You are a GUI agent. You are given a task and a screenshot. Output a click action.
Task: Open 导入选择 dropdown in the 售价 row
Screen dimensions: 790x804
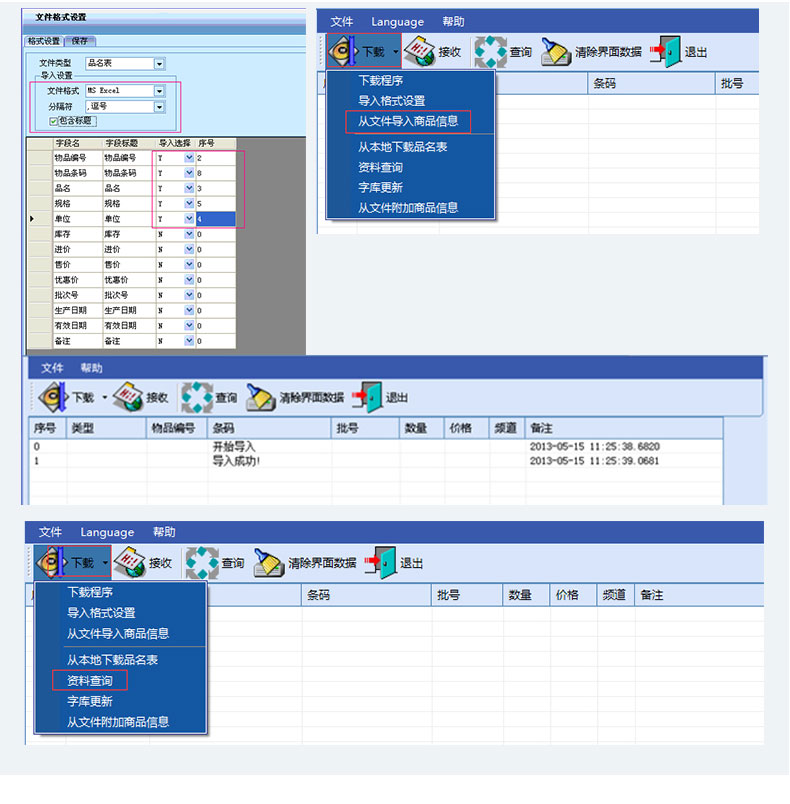point(189,265)
